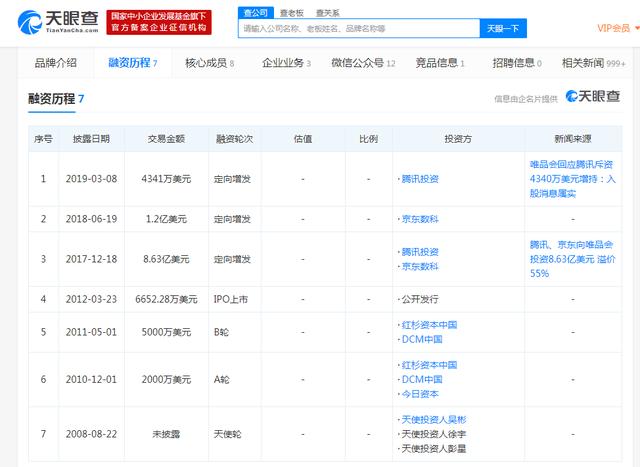640x467 pixels.
Task: Select the date cell 2012-03-23
Action: (91, 299)
